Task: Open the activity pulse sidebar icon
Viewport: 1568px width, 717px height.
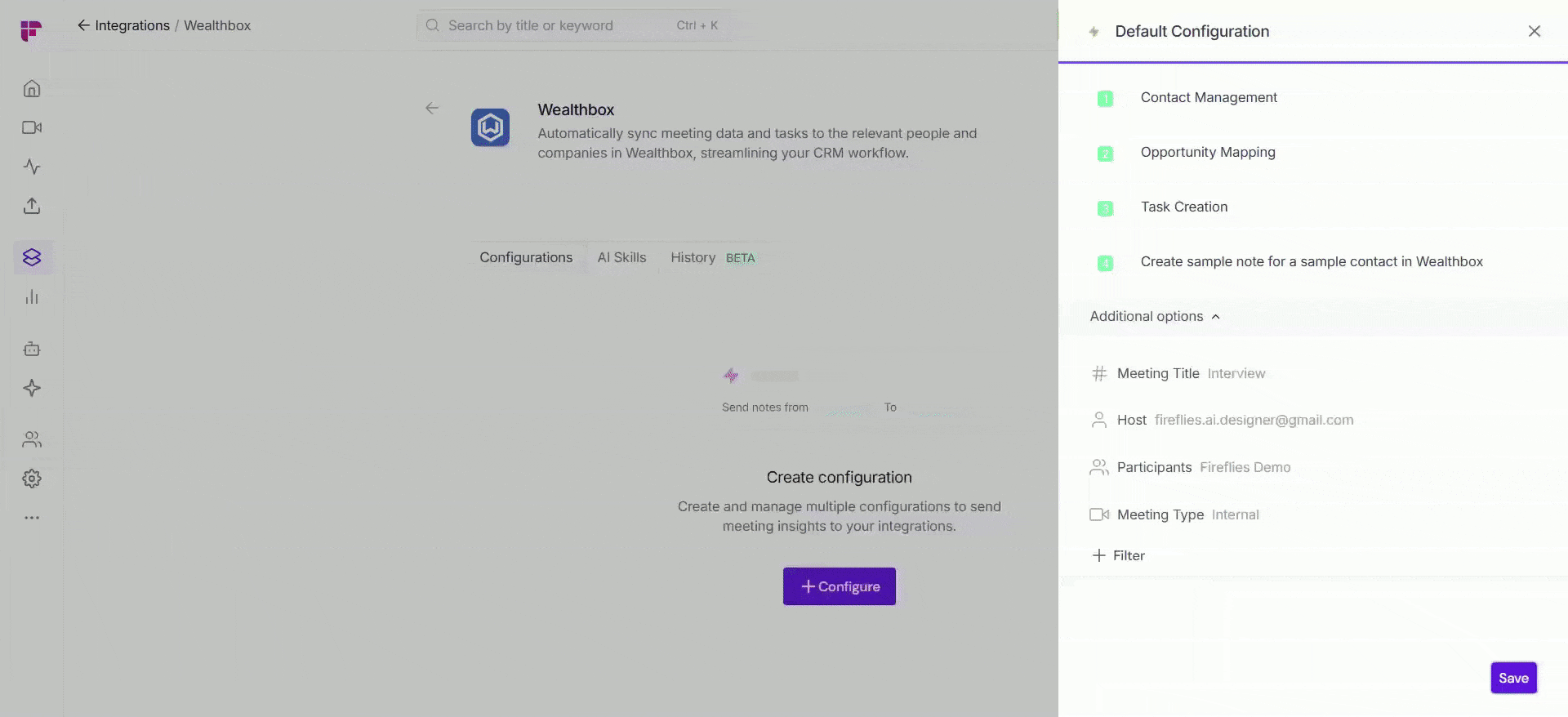Action: click(32, 167)
